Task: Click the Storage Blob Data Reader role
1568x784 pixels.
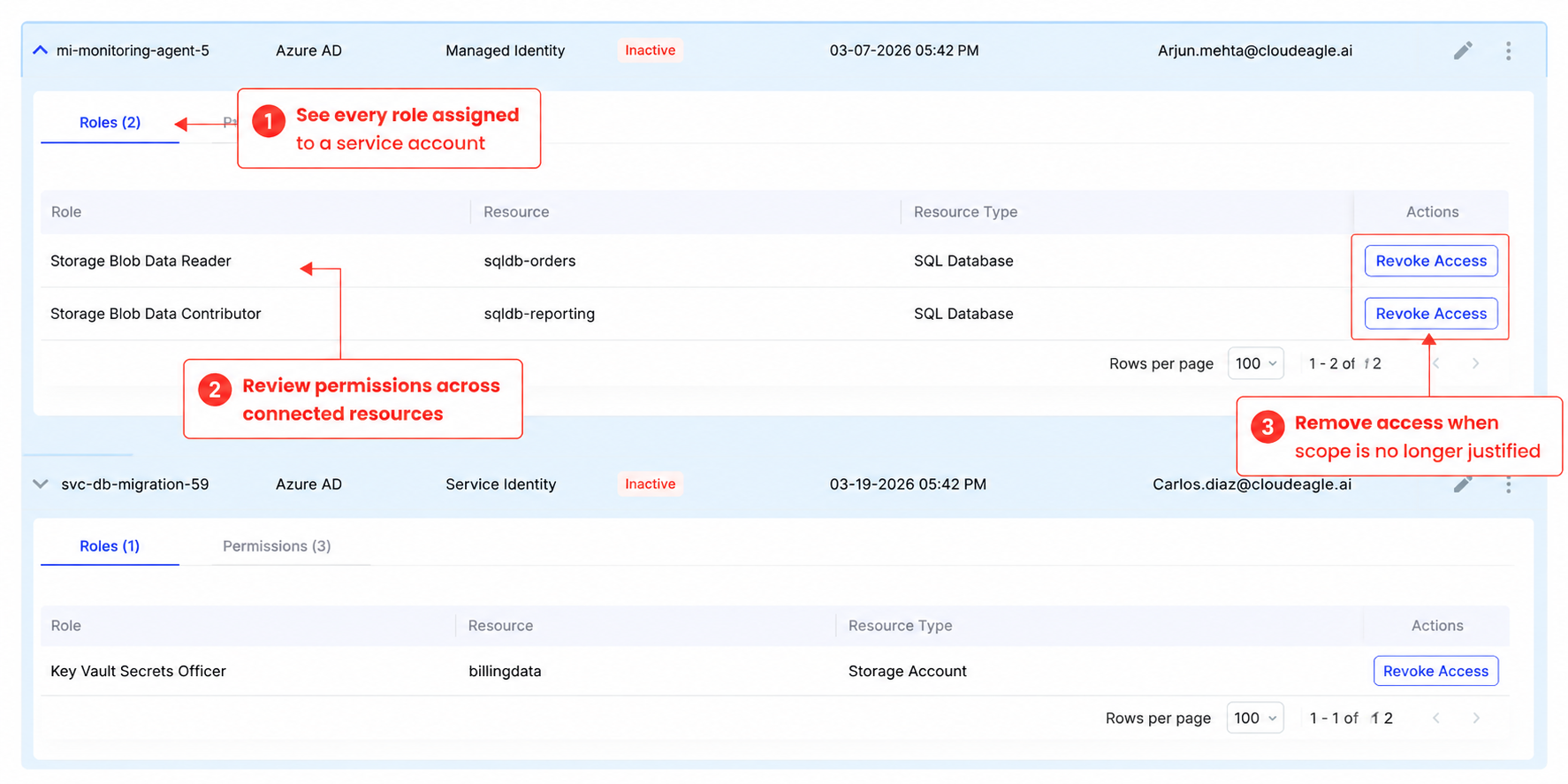Action: 141,261
